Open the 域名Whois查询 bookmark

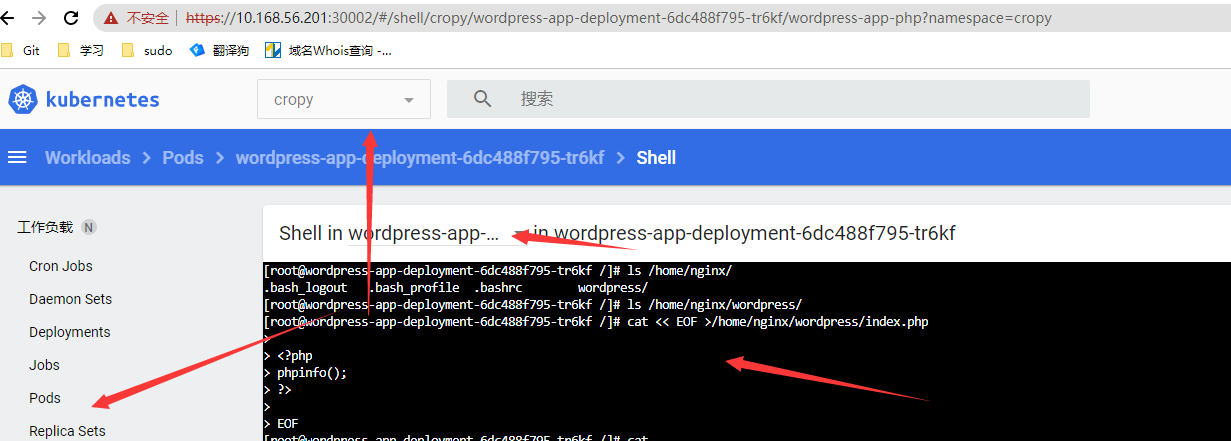coord(328,50)
